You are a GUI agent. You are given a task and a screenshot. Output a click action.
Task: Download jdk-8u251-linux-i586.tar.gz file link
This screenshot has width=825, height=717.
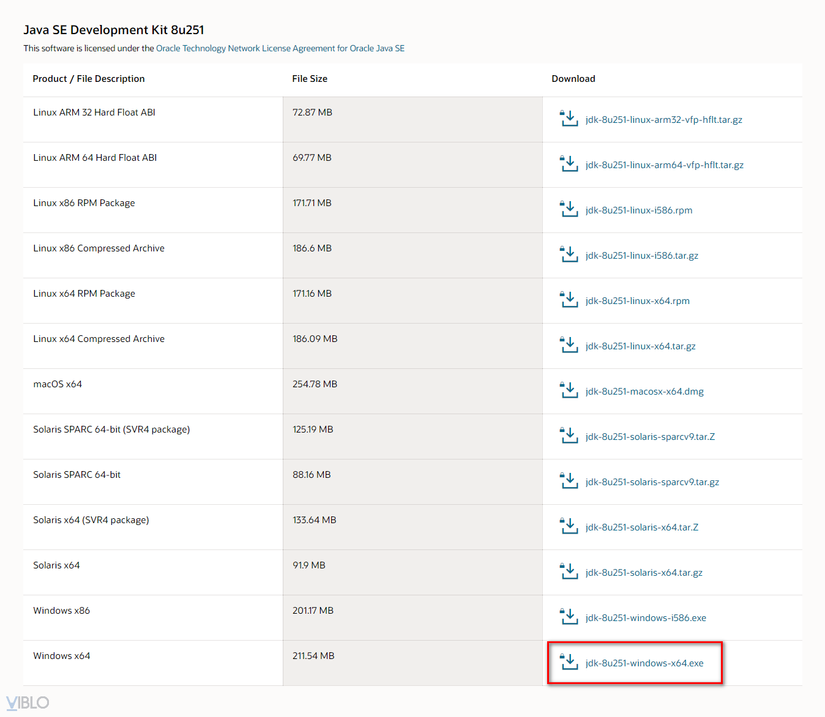(x=641, y=255)
